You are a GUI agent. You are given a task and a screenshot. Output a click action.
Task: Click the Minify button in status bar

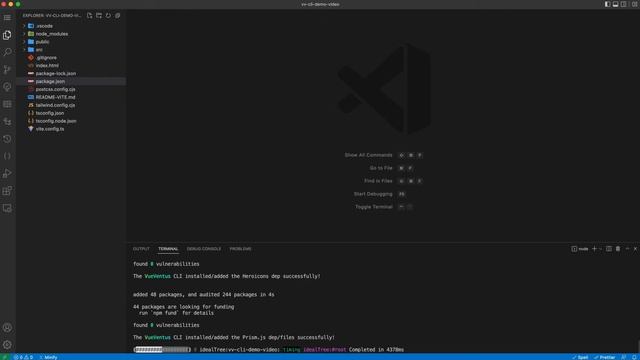(48, 357)
